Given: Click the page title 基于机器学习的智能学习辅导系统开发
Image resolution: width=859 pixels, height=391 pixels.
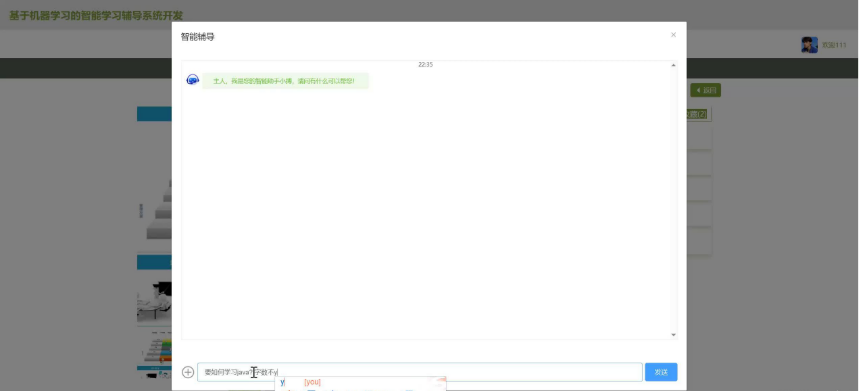Looking at the screenshot, I should pyautogui.click(x=96, y=15).
